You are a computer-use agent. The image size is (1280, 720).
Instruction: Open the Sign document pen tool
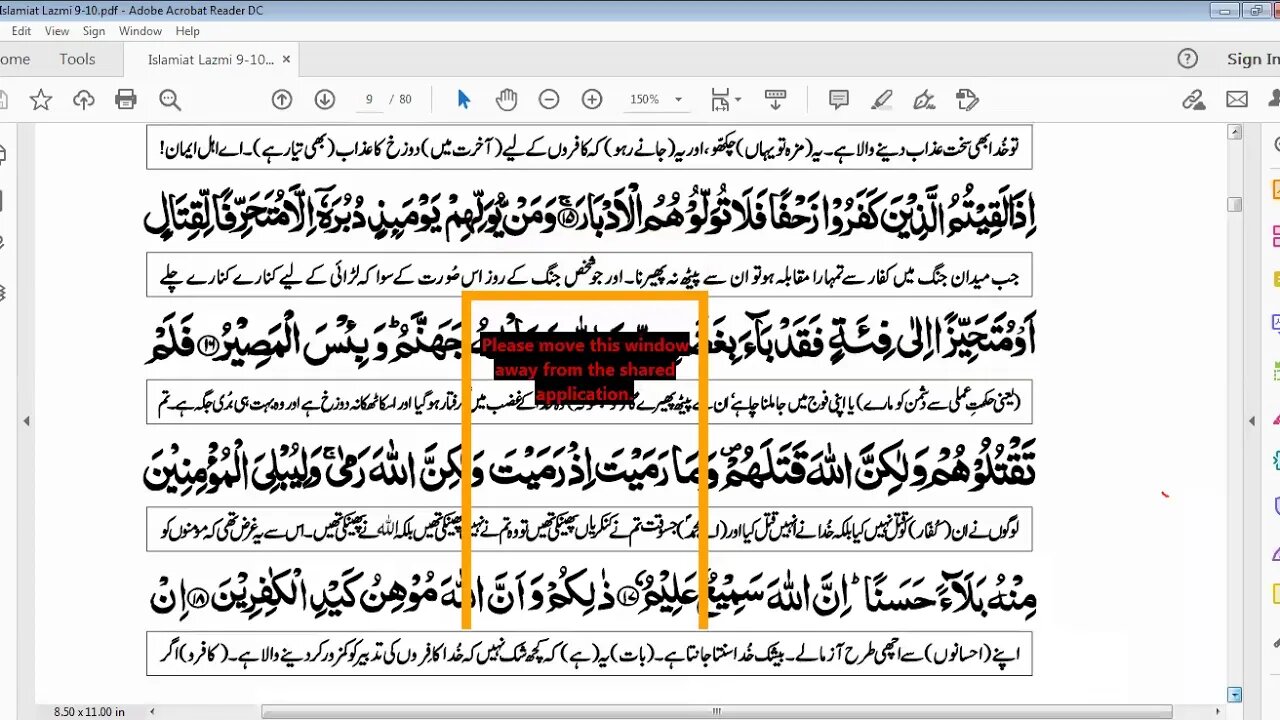coord(924,99)
